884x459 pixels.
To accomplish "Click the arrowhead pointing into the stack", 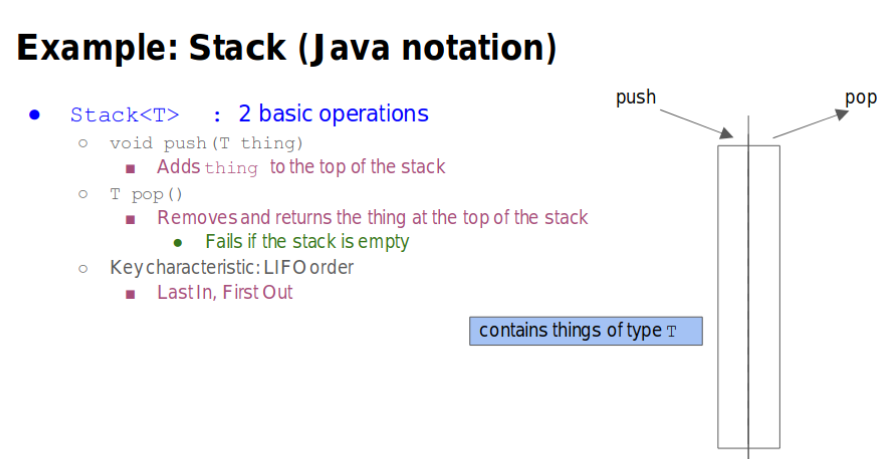I will coord(726,133).
